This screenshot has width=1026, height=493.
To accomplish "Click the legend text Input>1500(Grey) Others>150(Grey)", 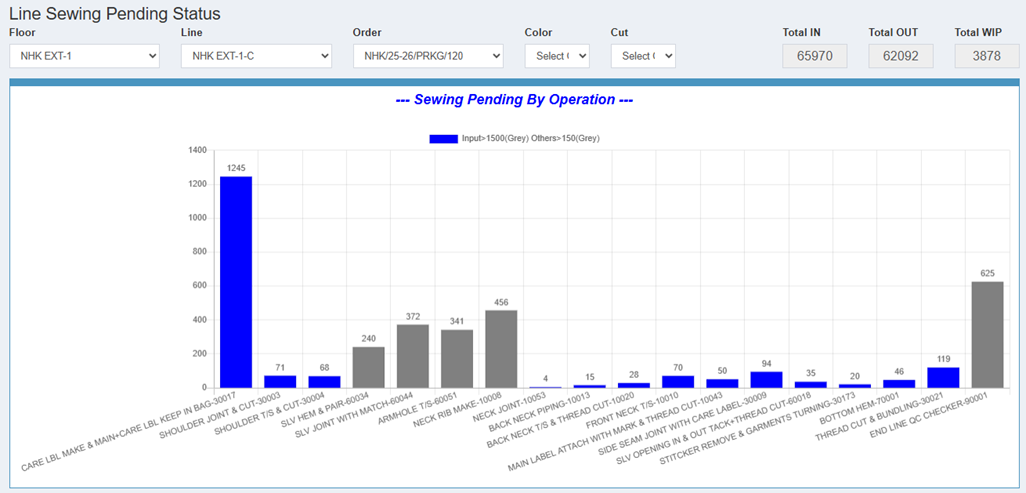I will click(x=531, y=139).
